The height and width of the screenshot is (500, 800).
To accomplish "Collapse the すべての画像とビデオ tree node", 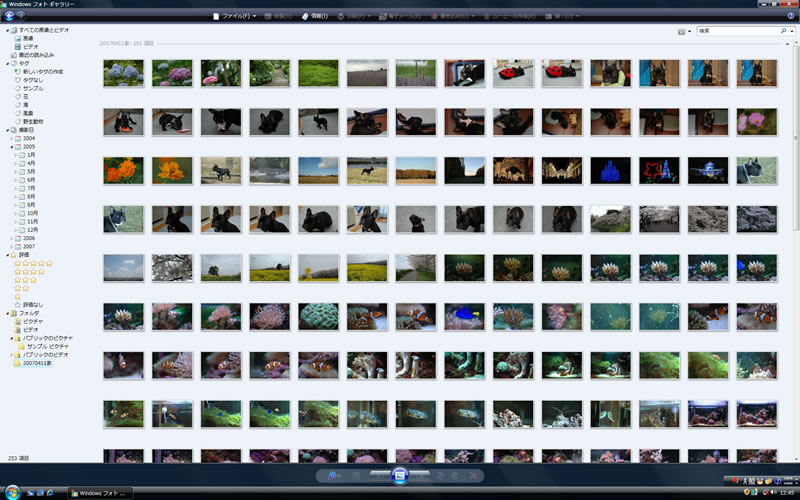I will [x=7, y=30].
